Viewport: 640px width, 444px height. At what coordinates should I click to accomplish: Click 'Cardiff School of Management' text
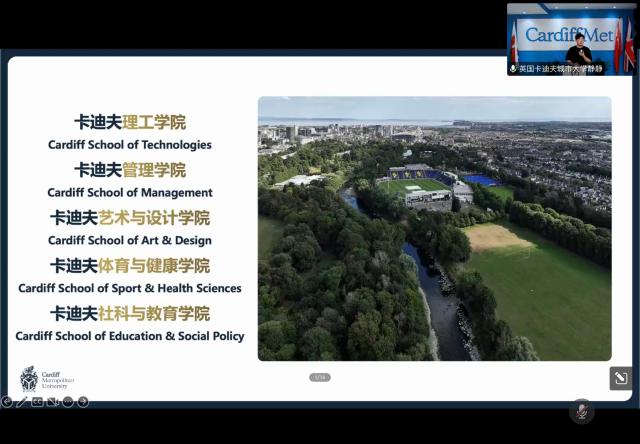coord(130,193)
